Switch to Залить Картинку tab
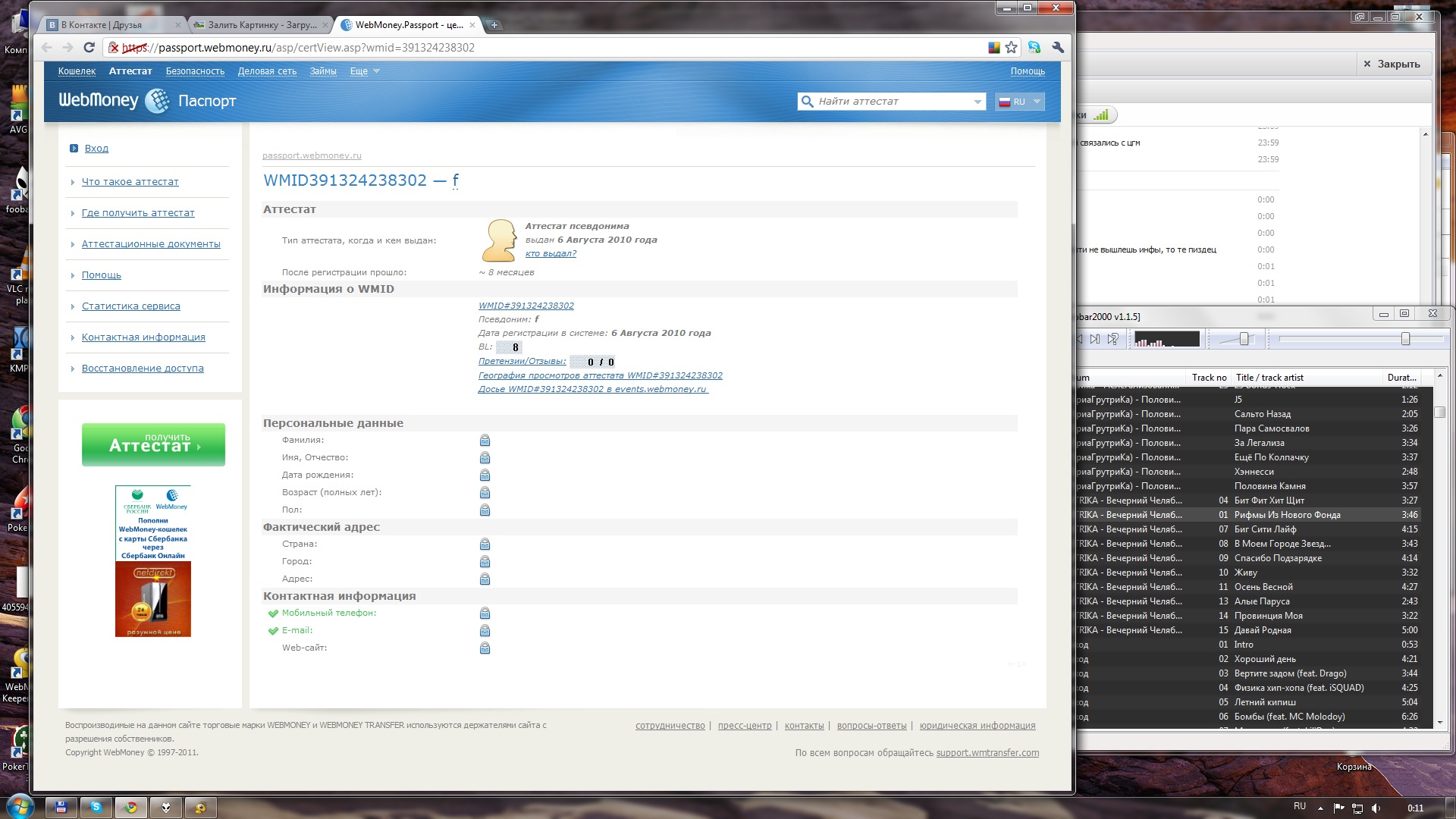Viewport: 1456px width, 819px height. (x=258, y=25)
